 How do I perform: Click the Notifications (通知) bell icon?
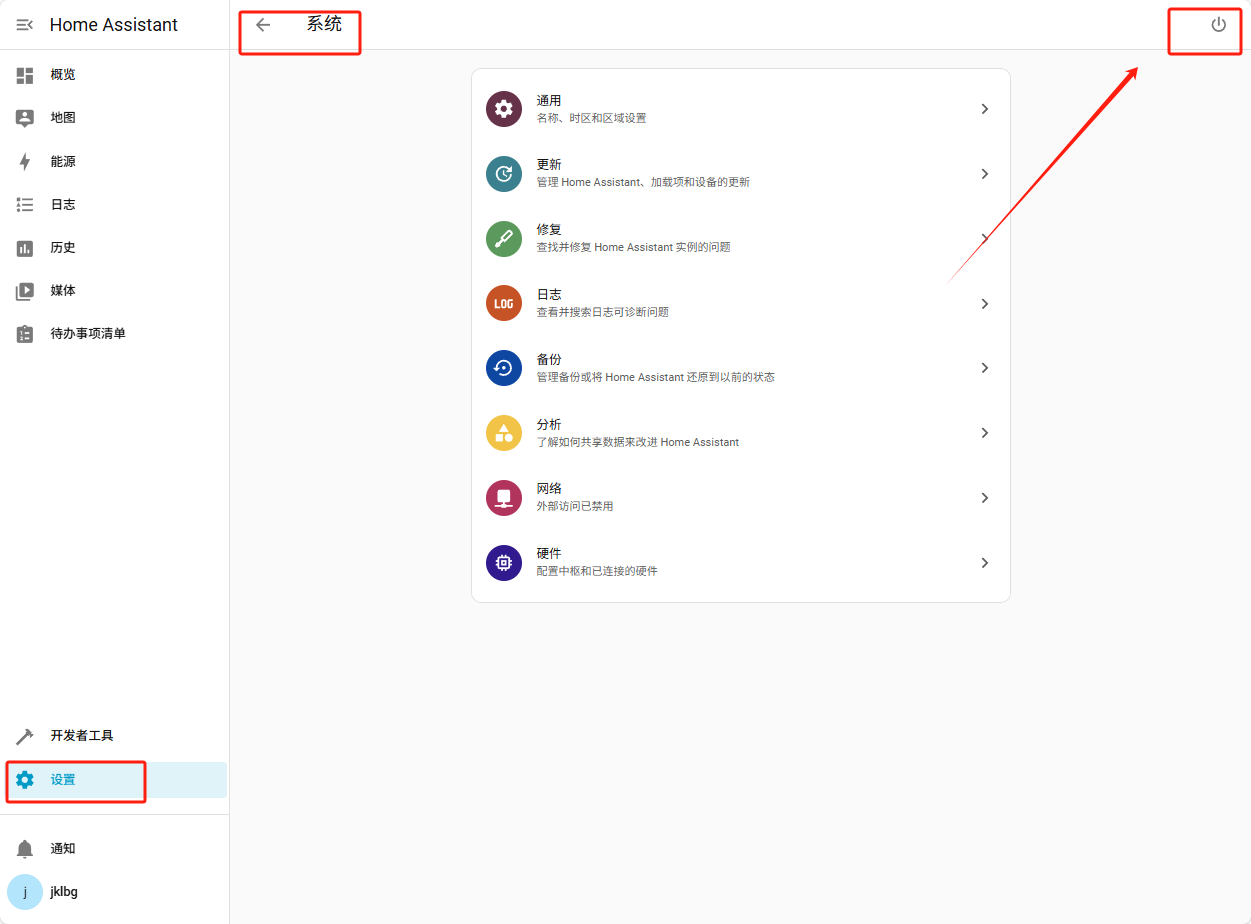(25, 849)
